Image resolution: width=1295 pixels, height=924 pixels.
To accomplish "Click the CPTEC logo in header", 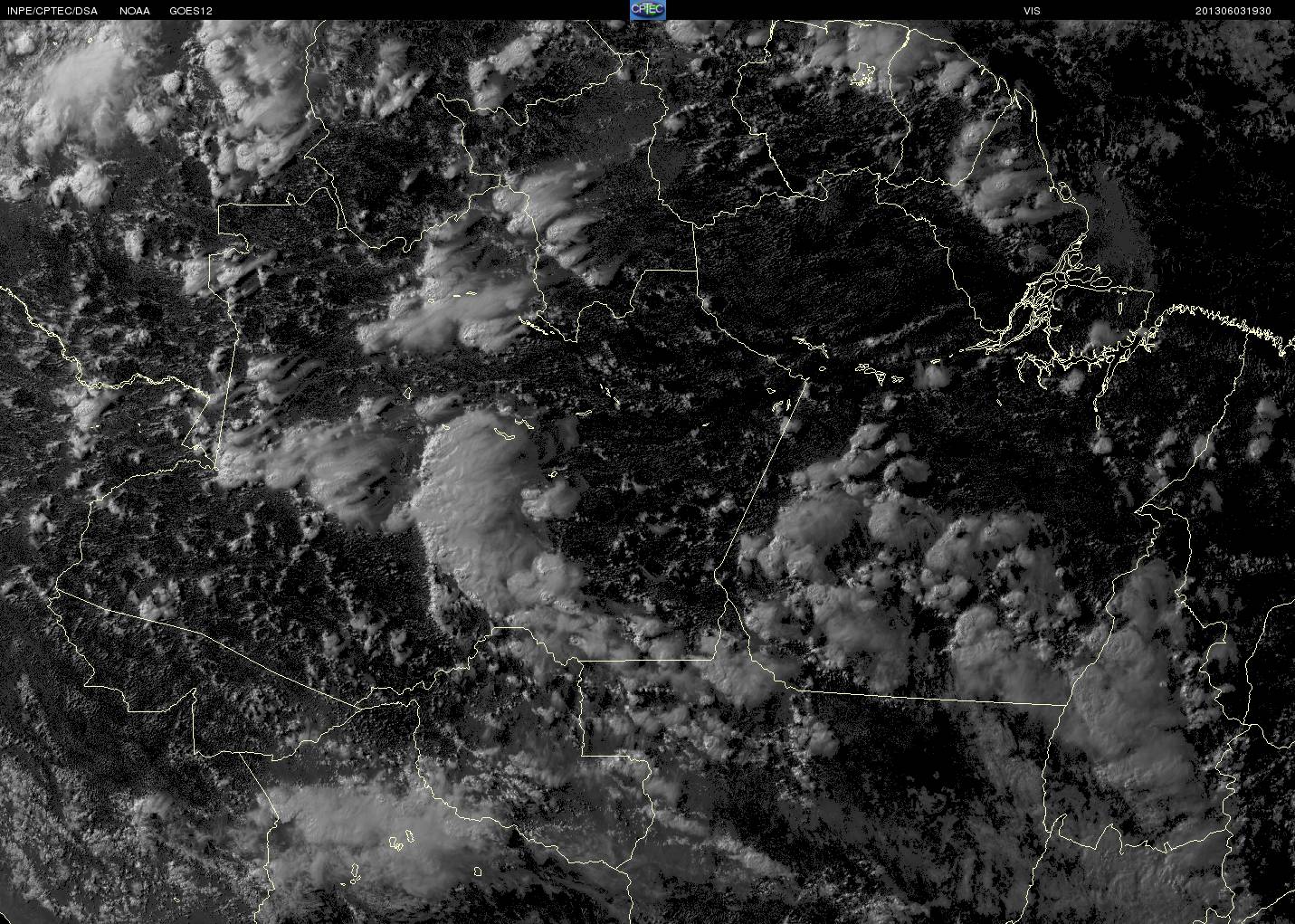I will click(x=647, y=10).
